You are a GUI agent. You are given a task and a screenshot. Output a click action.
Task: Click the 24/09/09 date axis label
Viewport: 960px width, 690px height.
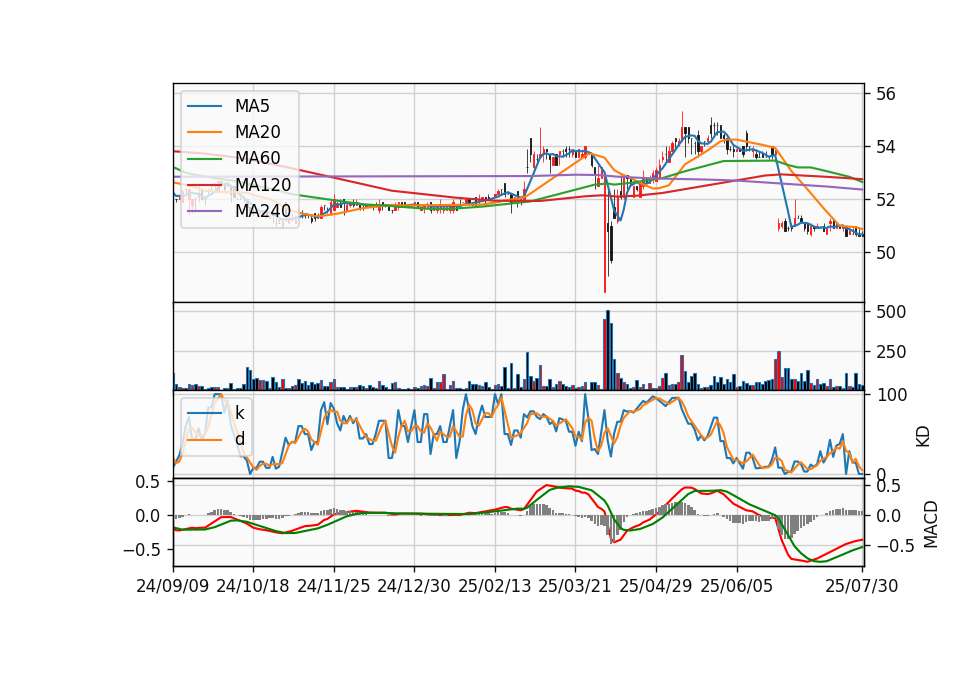click(x=173, y=586)
